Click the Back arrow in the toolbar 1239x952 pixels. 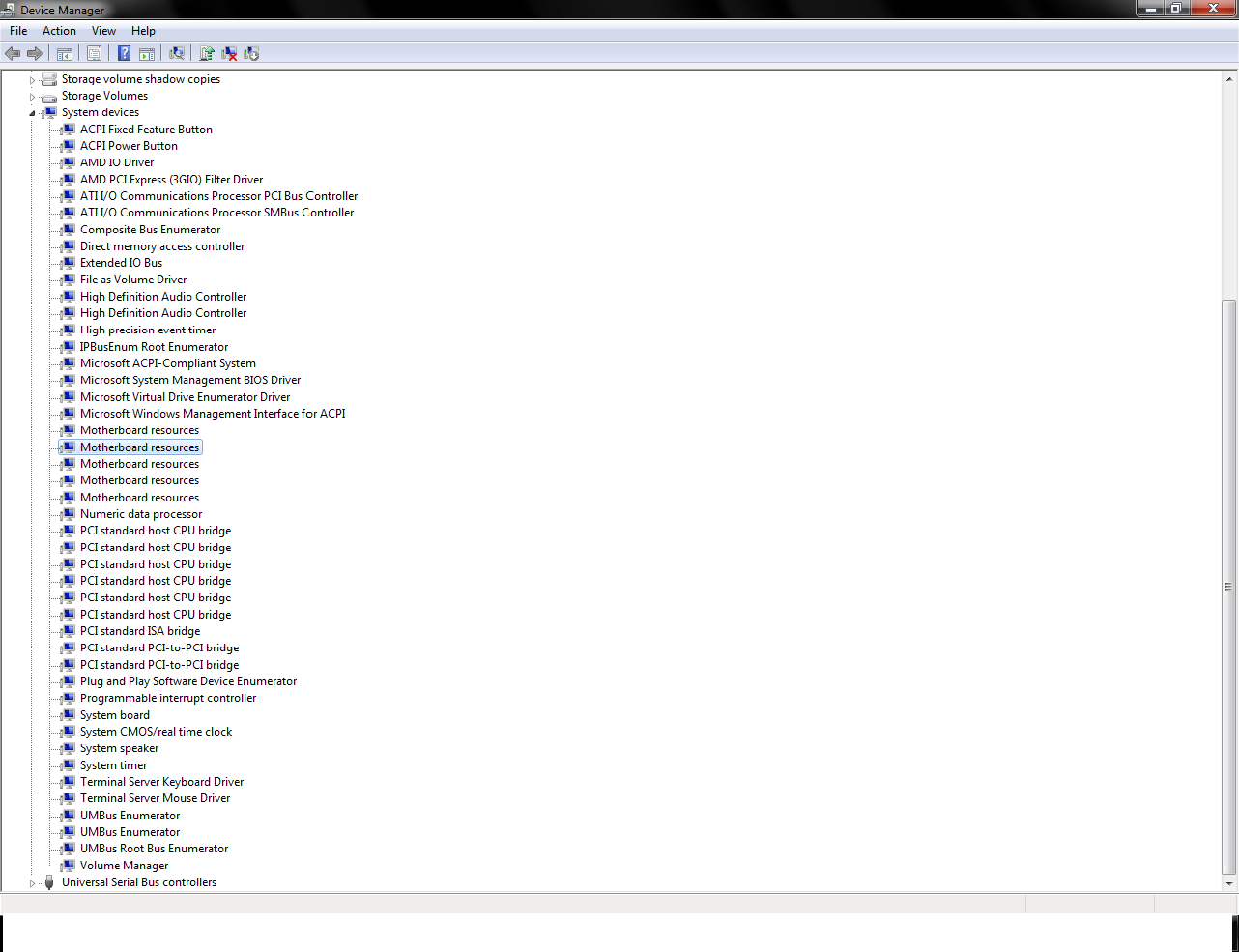[x=13, y=54]
